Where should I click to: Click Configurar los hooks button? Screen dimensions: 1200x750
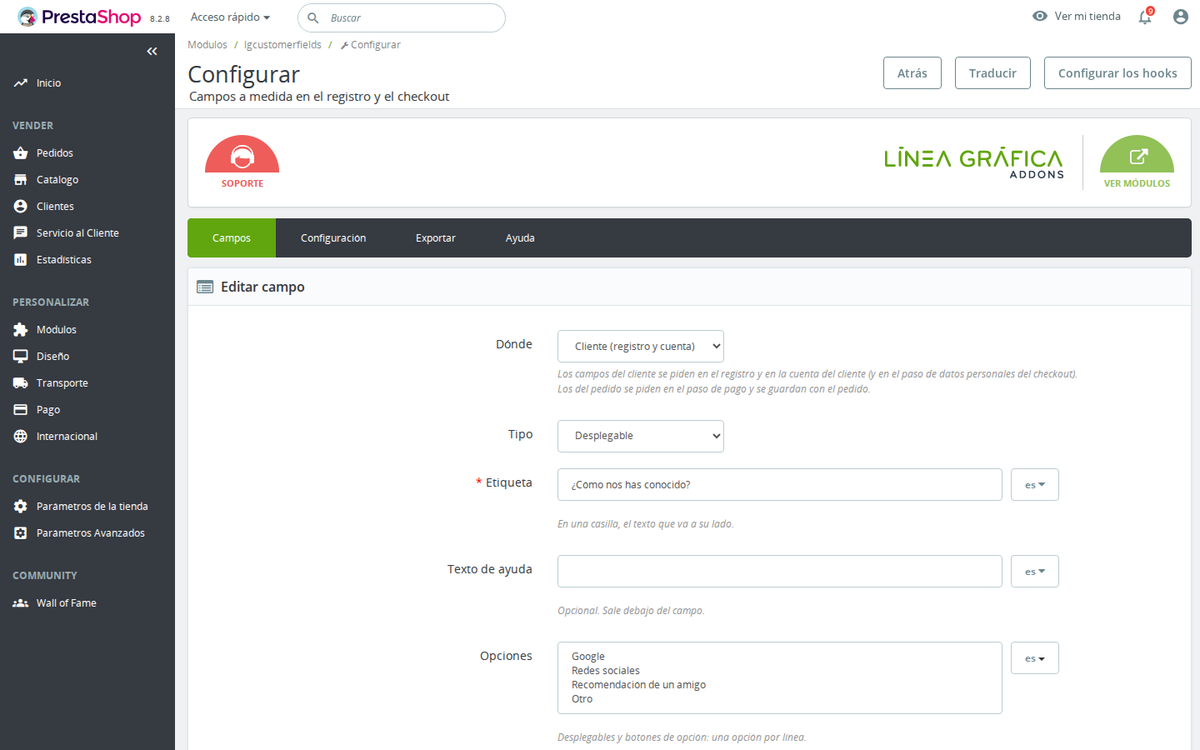point(1118,73)
